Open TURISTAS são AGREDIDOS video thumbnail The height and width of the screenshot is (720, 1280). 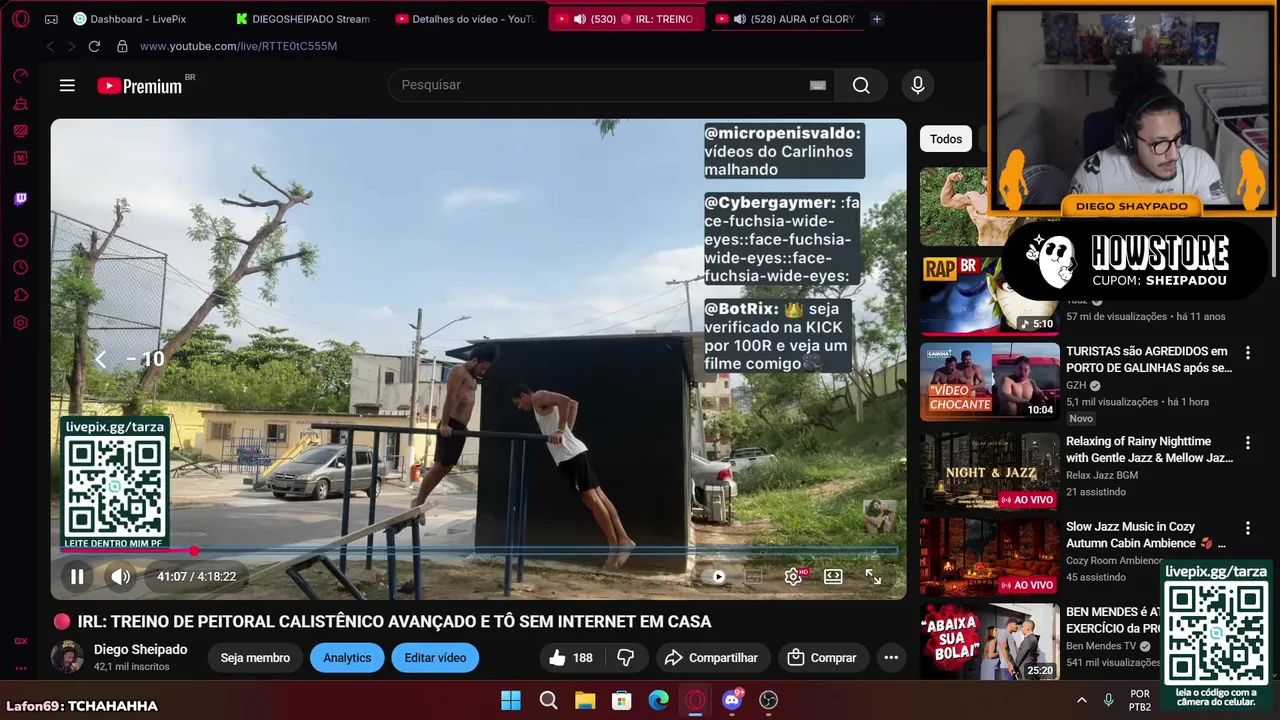point(990,381)
